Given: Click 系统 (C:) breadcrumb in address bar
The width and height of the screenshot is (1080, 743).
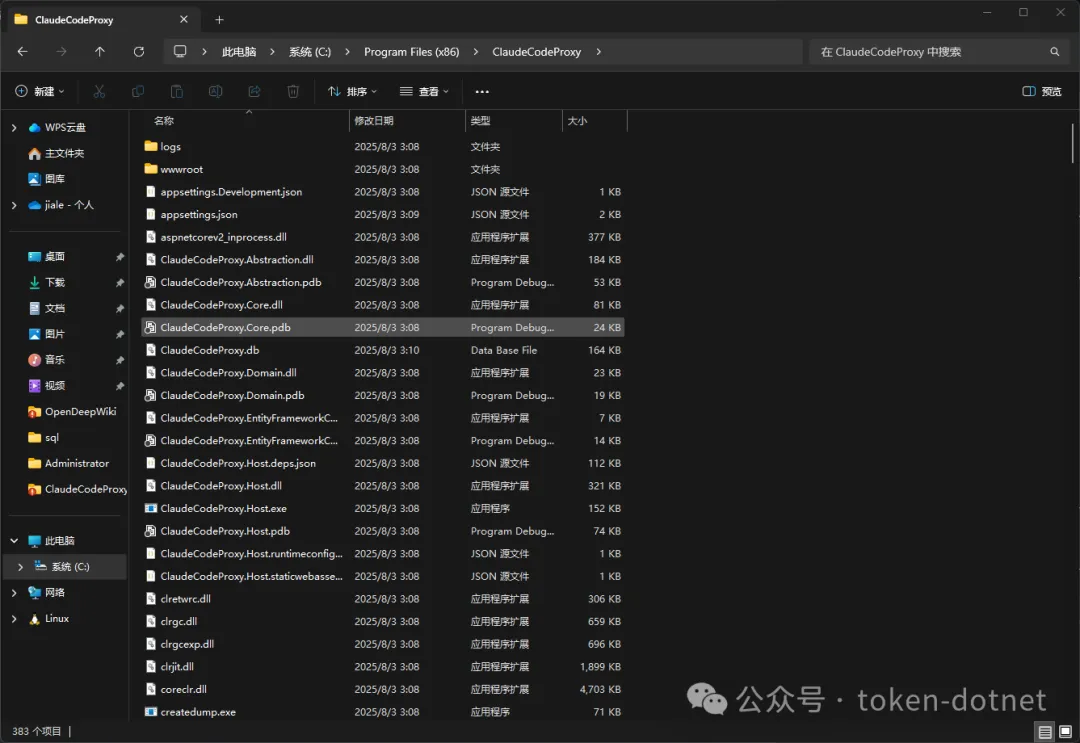Looking at the screenshot, I should point(310,52).
